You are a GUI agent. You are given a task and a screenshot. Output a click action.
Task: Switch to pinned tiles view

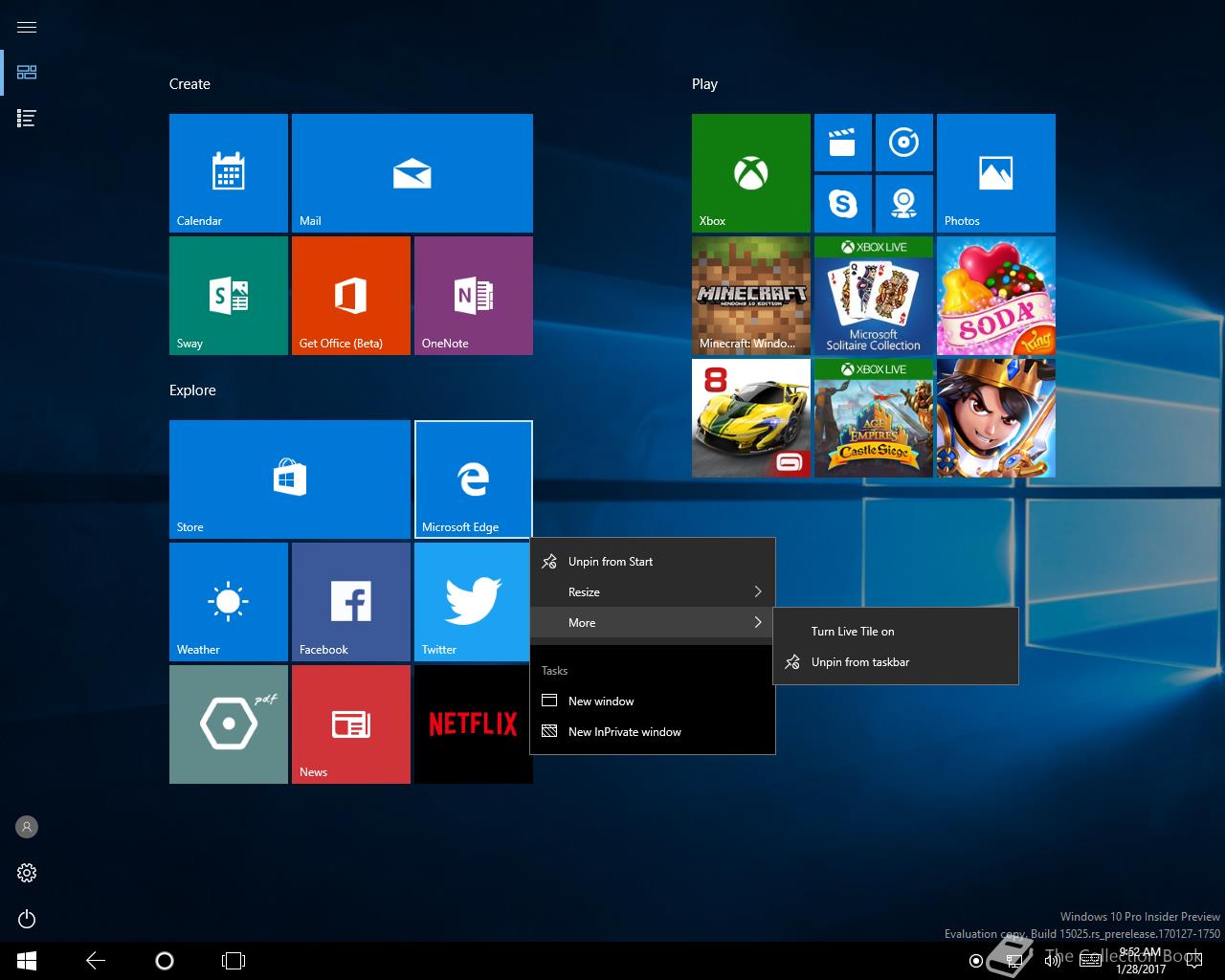(27, 73)
